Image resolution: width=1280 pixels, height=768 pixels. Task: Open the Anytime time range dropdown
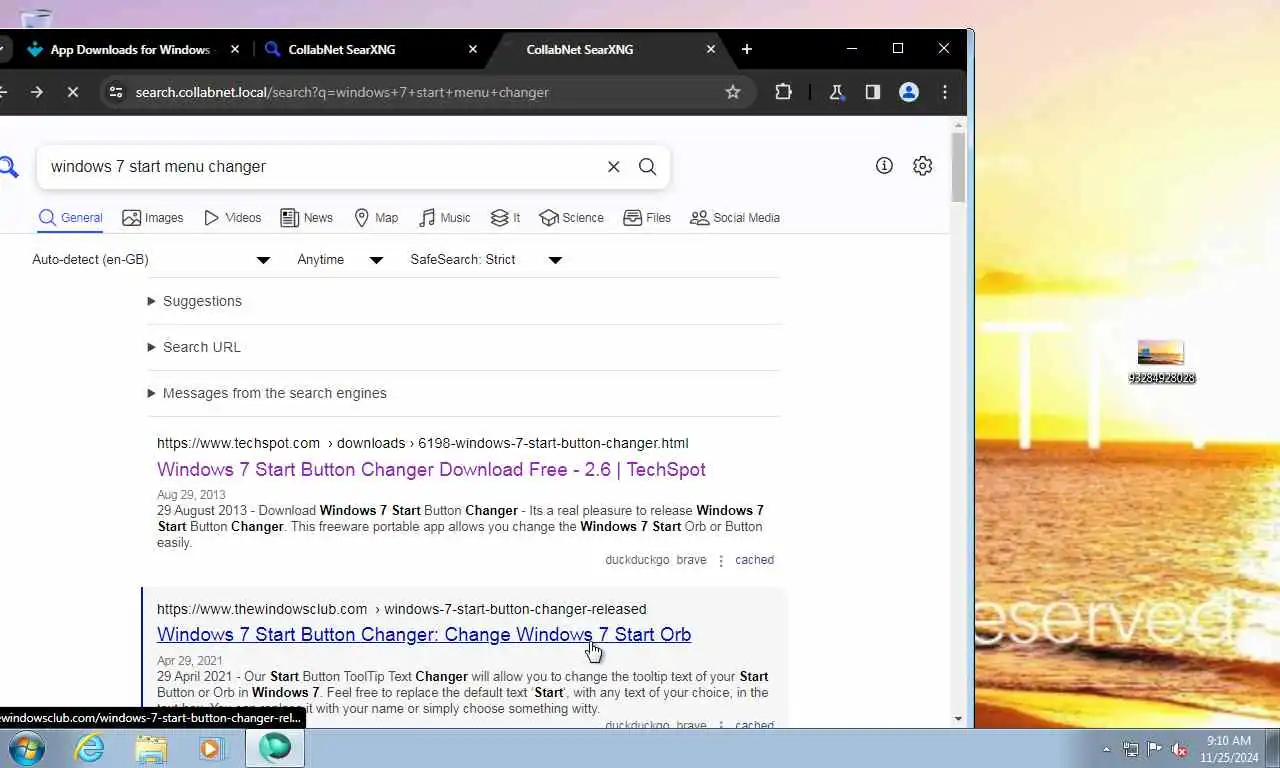(x=340, y=260)
